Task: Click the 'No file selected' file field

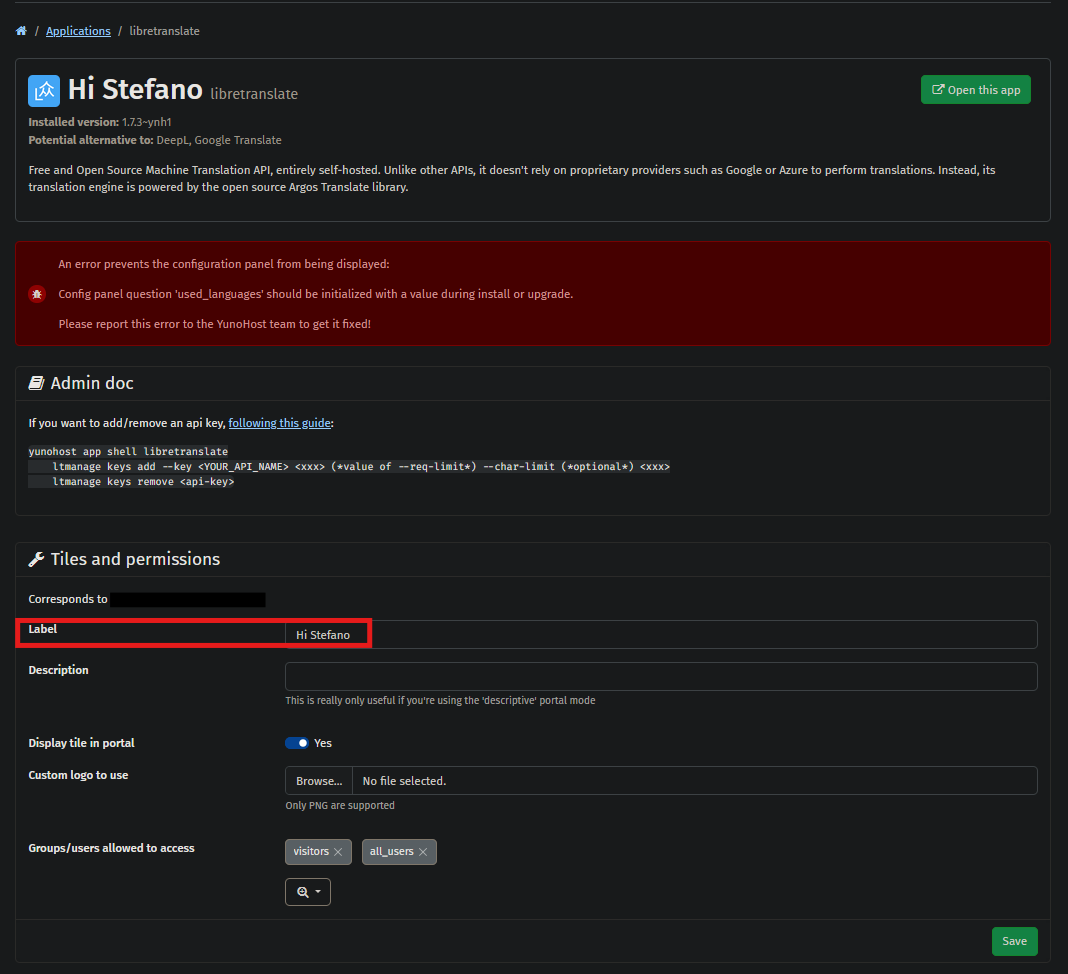Action: tap(693, 781)
